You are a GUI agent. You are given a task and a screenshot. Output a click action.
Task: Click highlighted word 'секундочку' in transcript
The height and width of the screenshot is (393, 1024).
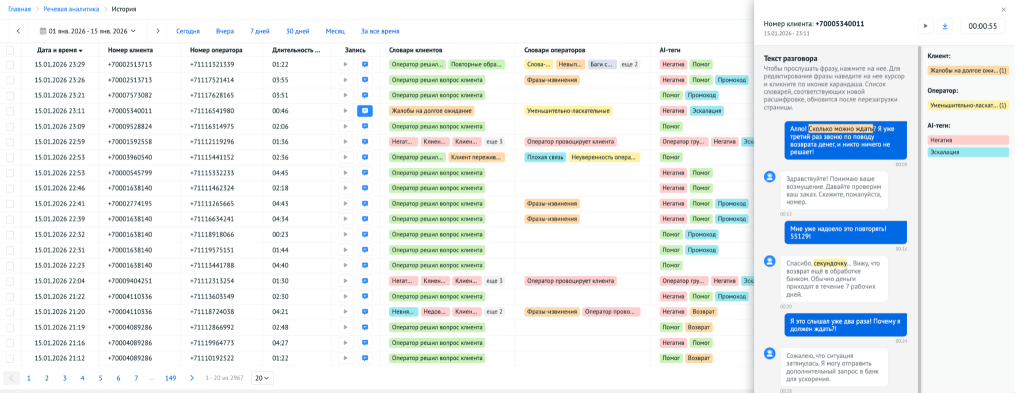tap(831, 263)
